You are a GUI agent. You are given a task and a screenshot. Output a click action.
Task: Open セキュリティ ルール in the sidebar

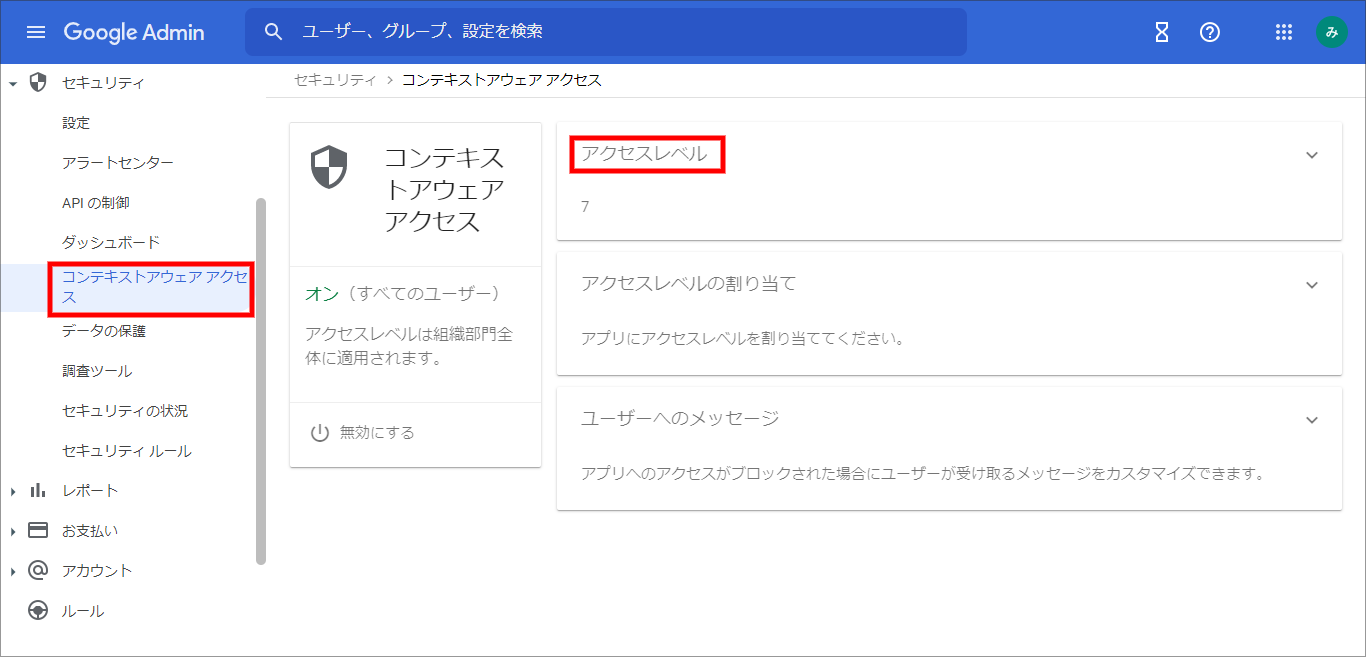[127, 451]
